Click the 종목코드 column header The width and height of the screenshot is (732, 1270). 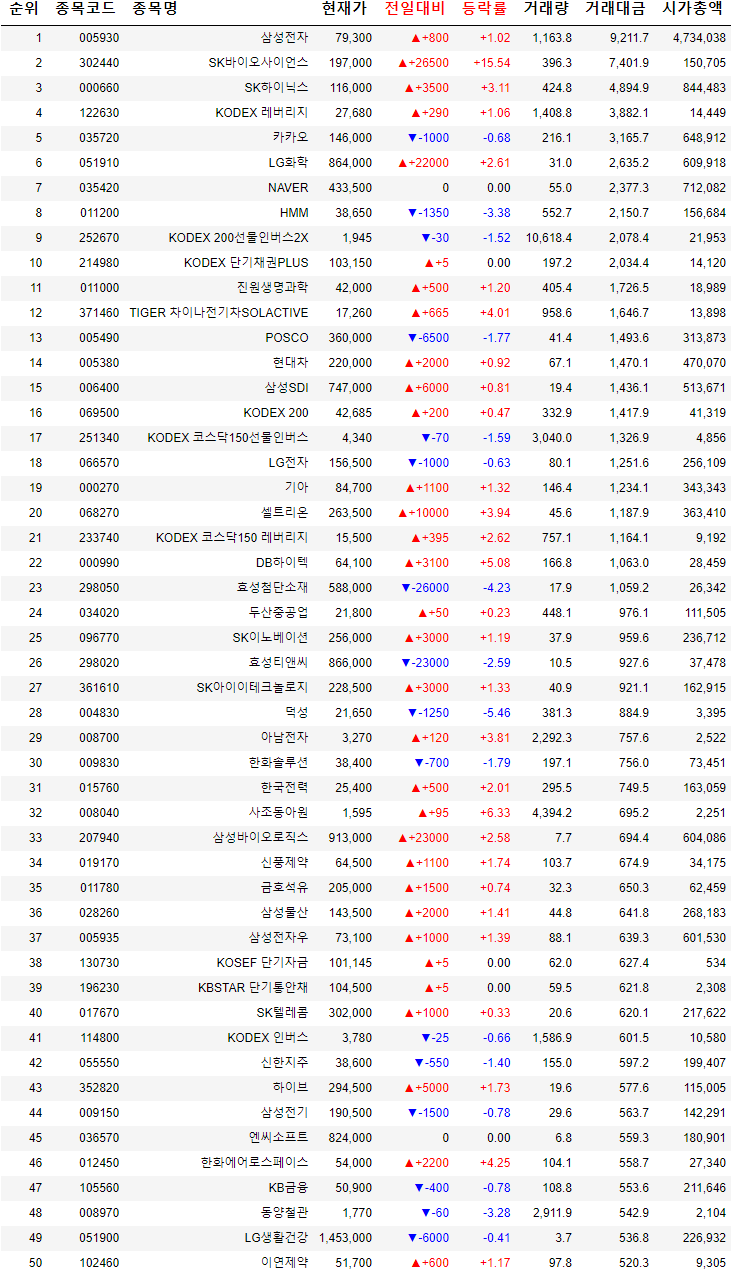point(85,11)
